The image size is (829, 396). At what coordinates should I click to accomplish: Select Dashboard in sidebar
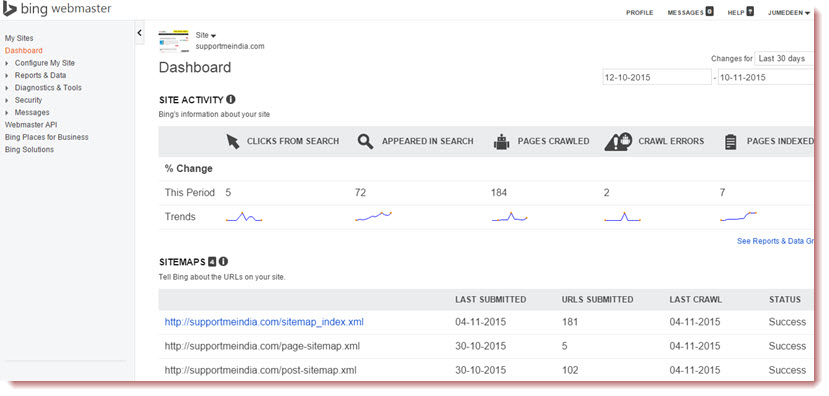pos(23,51)
